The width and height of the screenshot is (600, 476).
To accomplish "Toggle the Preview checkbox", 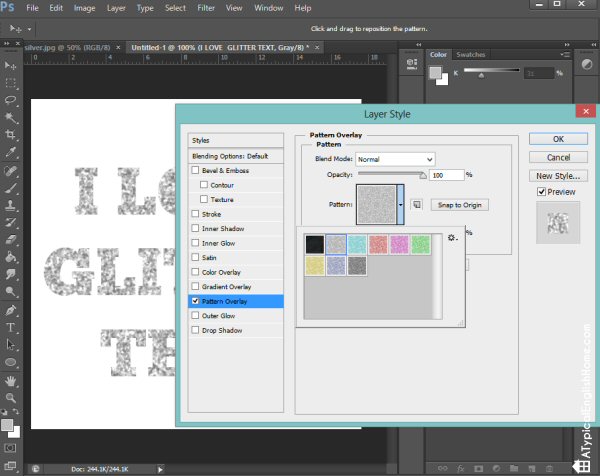I will 541,192.
